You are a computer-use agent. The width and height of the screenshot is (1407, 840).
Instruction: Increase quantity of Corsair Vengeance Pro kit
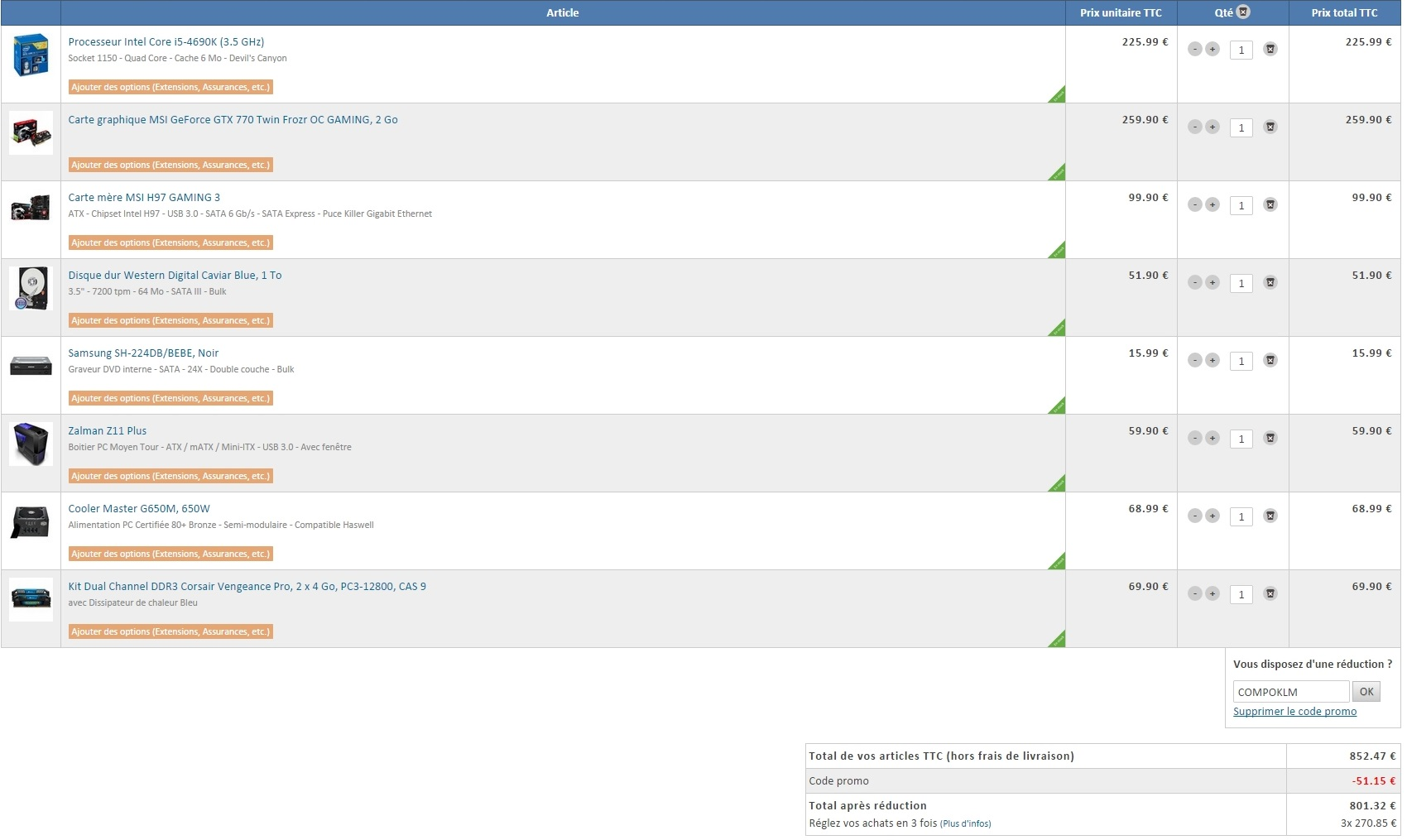click(x=1213, y=594)
